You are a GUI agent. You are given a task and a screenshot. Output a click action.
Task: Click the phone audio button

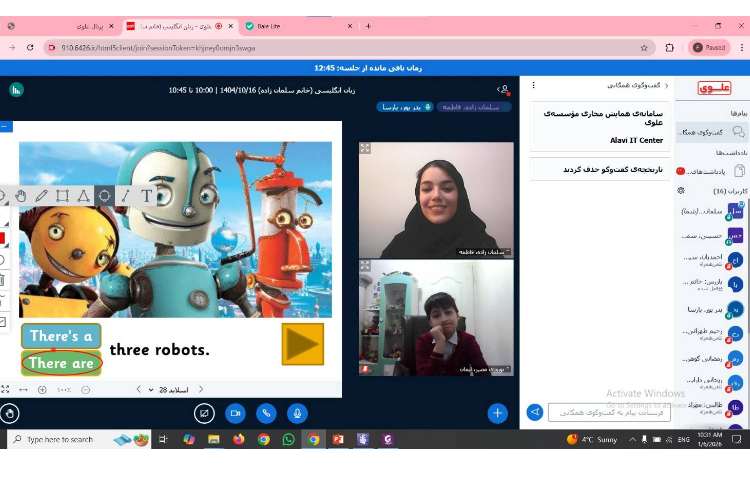[266, 414]
